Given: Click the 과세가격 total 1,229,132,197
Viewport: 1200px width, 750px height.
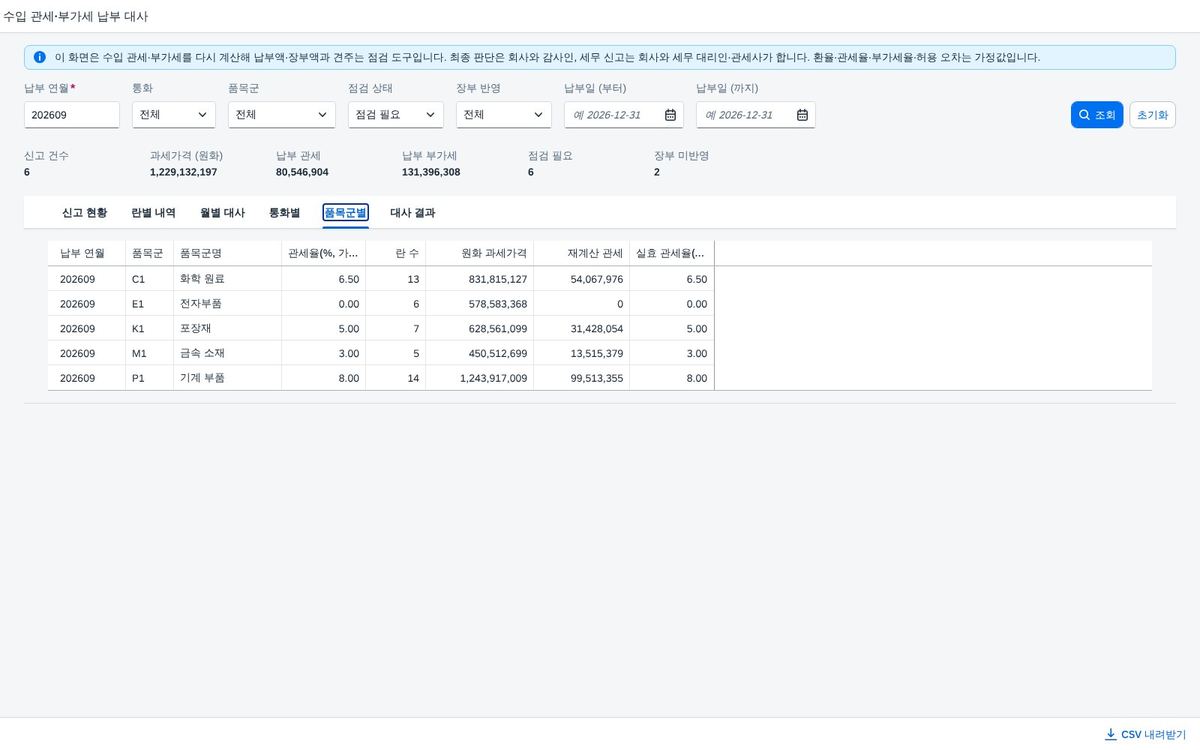Looking at the screenshot, I should (x=183, y=172).
